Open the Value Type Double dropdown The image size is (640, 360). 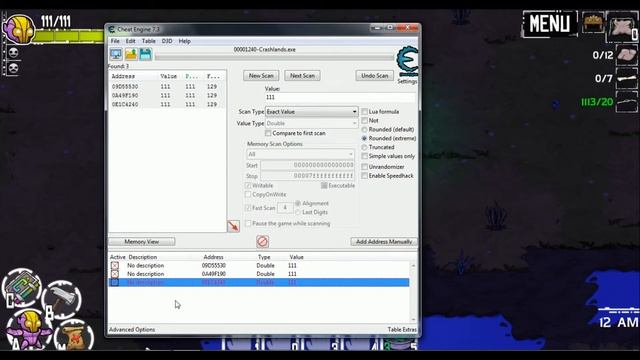[312, 123]
